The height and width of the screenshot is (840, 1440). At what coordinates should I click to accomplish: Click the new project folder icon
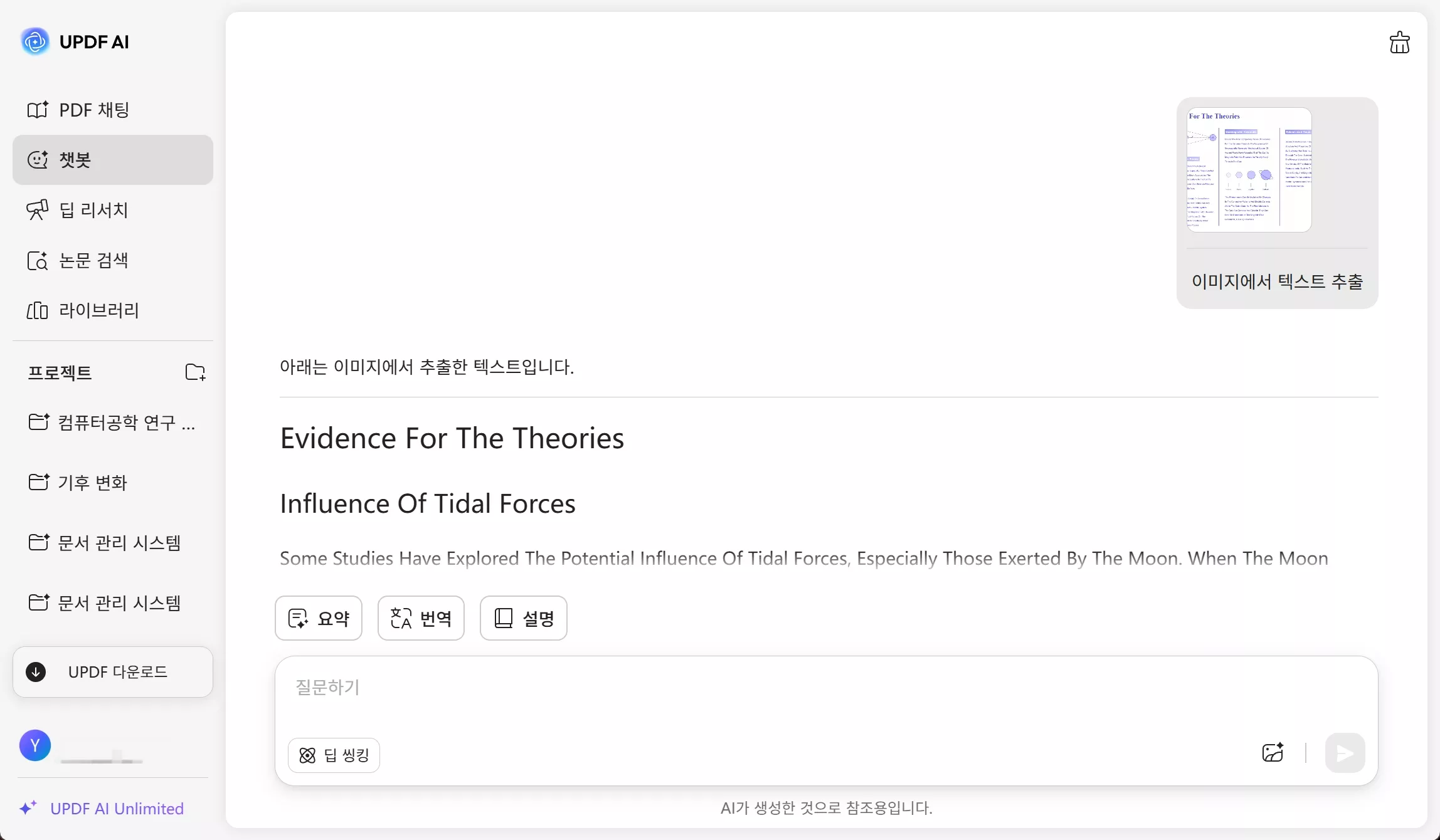pos(195,372)
